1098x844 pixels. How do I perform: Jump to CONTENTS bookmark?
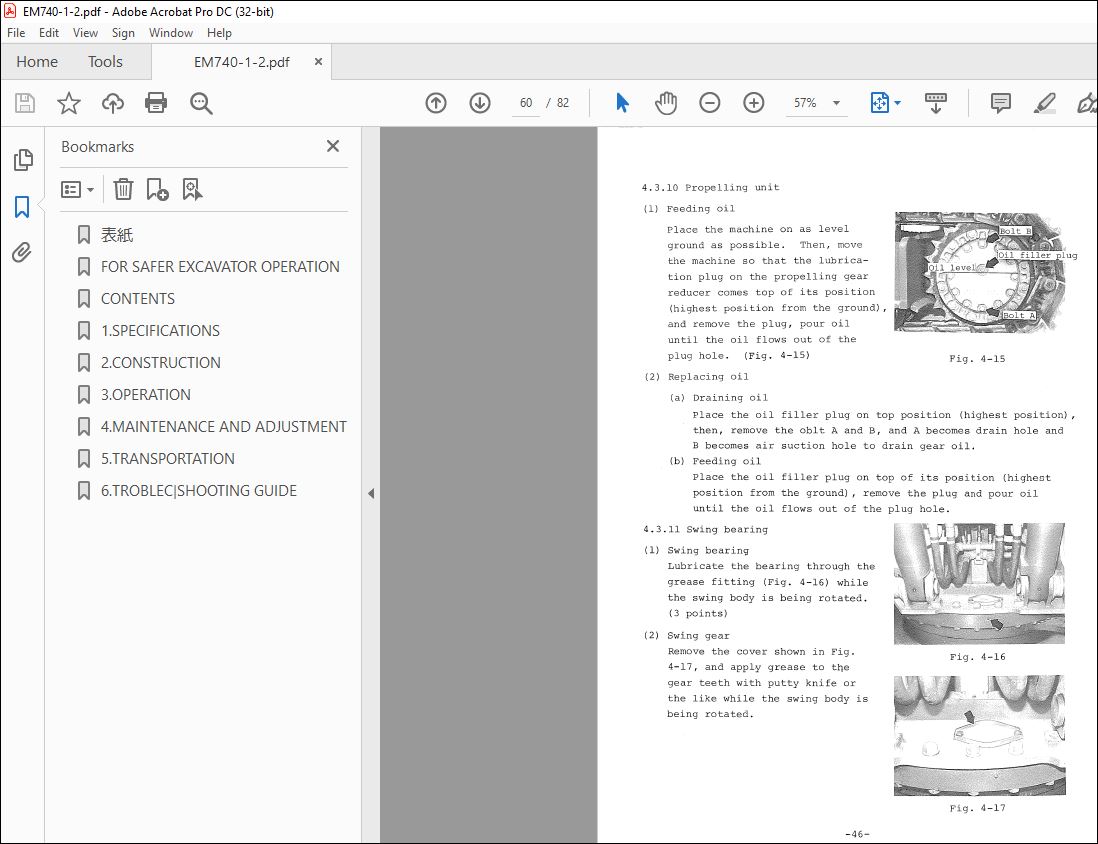click(x=138, y=298)
